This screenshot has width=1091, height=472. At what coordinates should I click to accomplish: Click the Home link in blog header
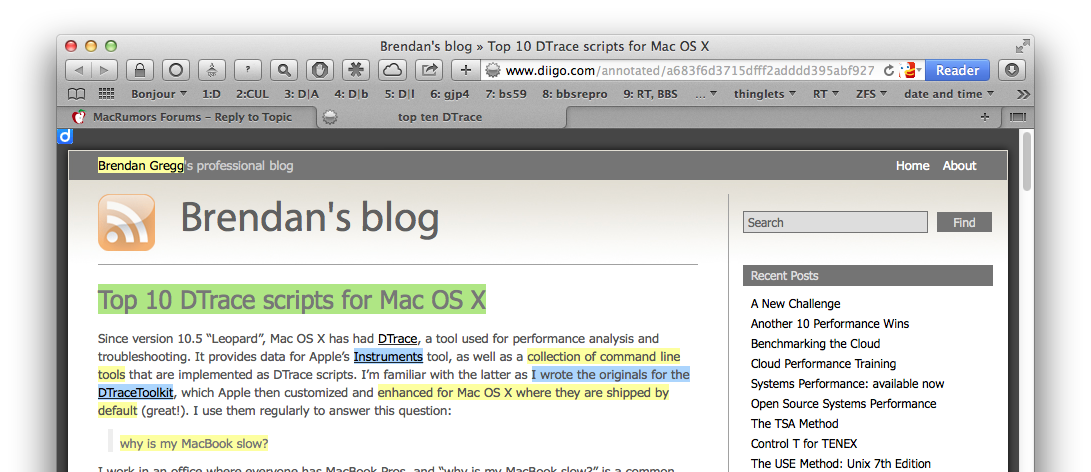912,166
